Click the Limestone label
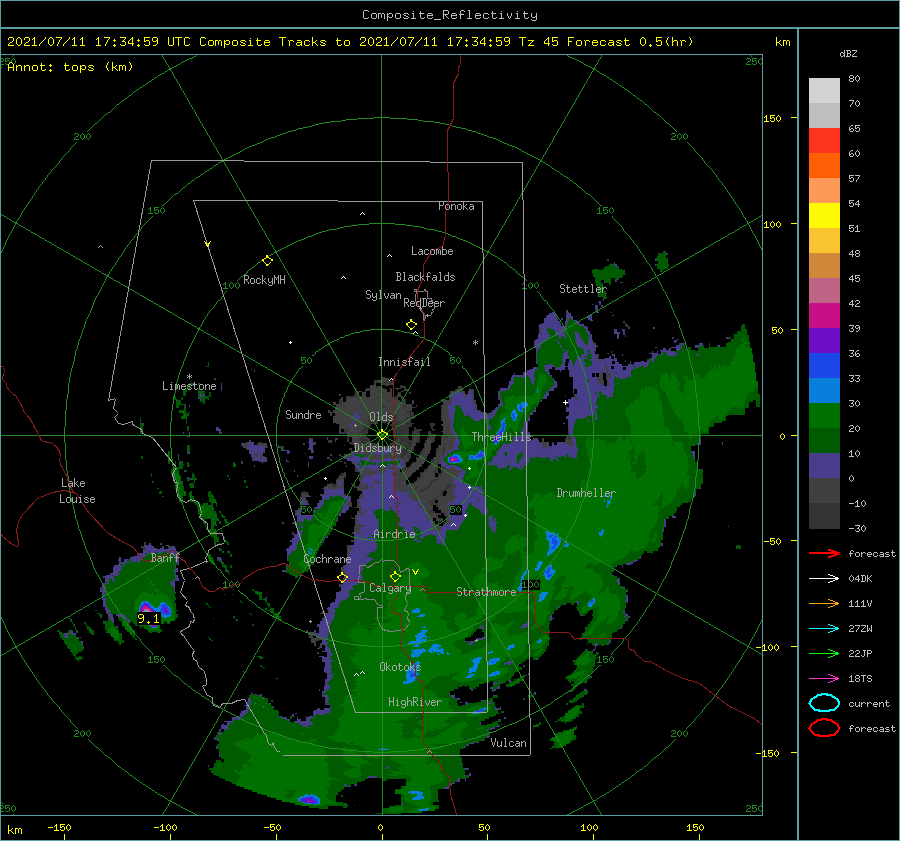Viewport: 900px width, 841px height. point(189,386)
